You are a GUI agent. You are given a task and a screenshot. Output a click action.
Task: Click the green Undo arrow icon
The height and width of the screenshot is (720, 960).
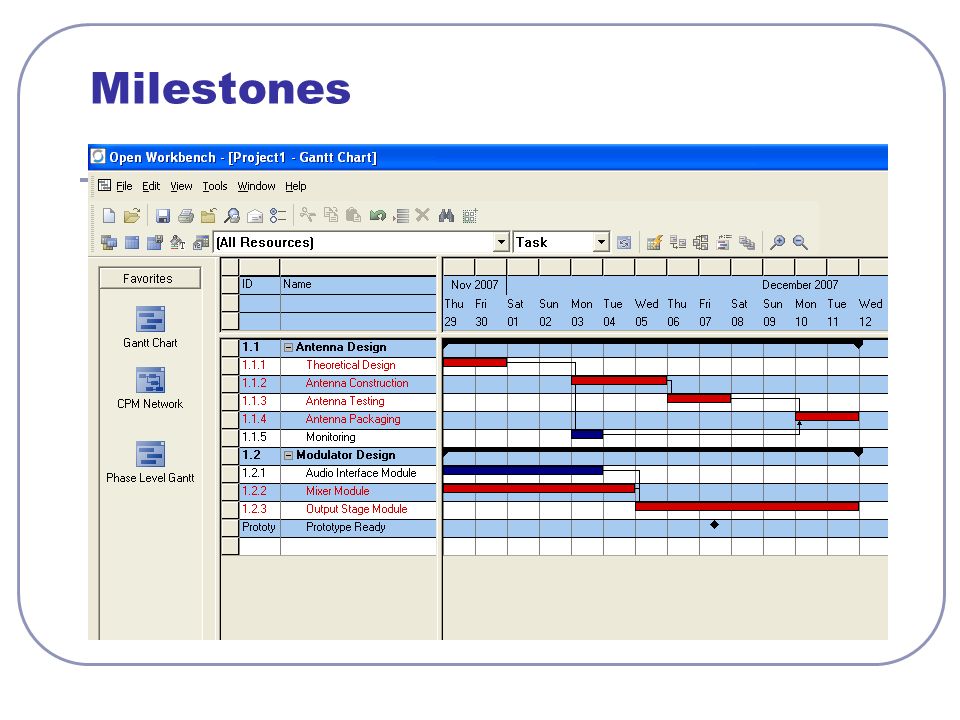(377, 215)
